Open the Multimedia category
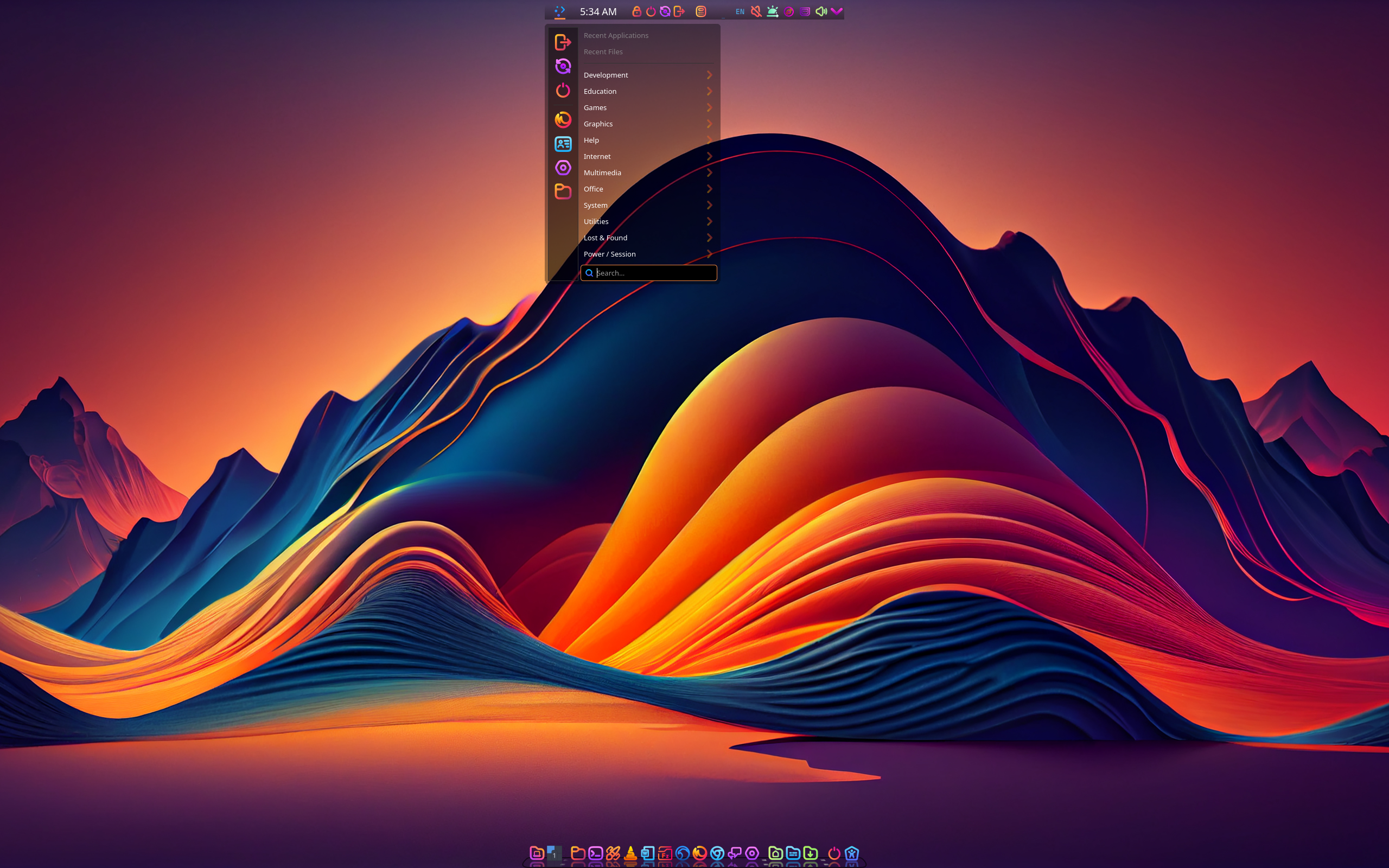 tap(648, 173)
